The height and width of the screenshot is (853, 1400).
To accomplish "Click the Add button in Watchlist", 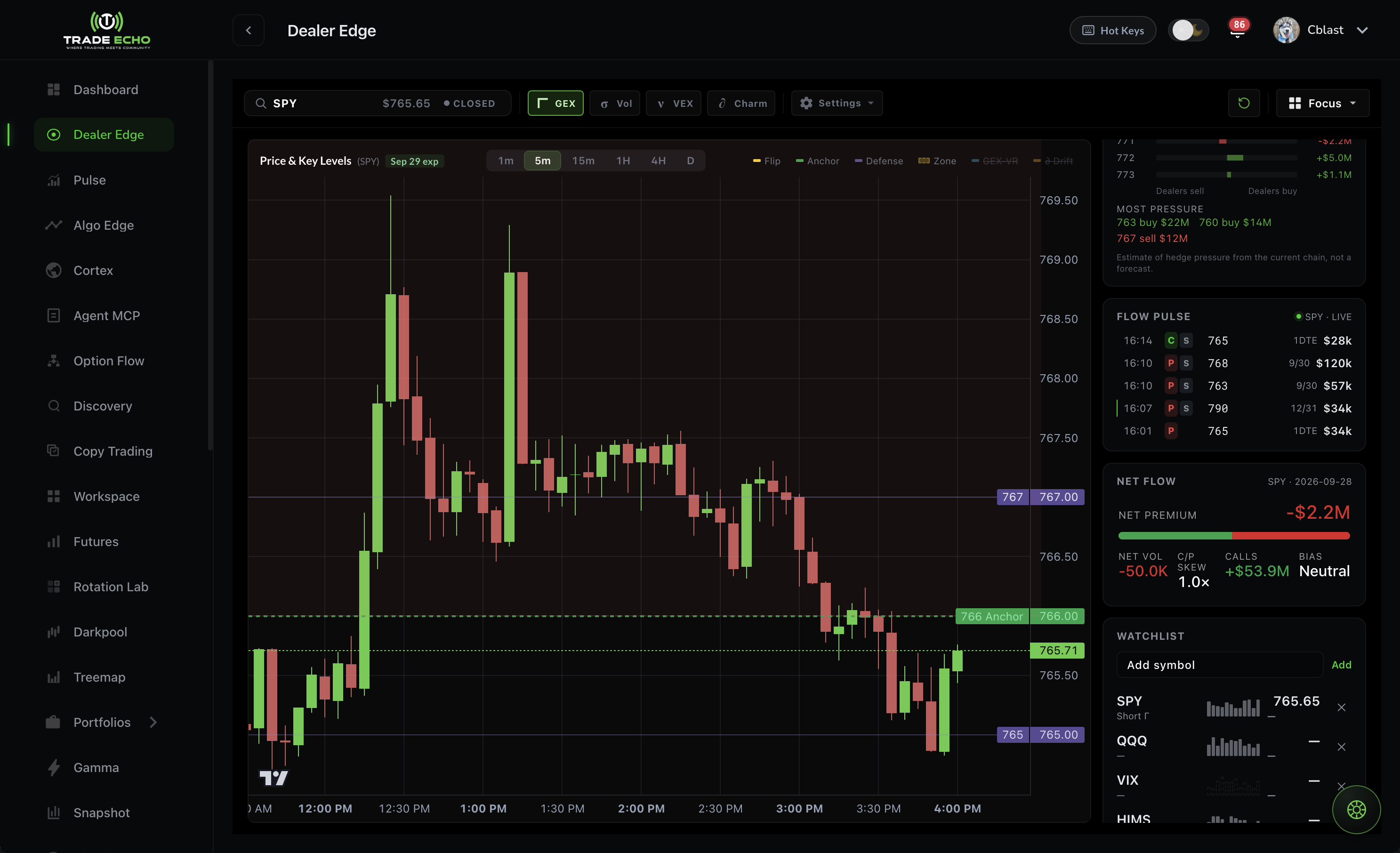I will 1341,665.
